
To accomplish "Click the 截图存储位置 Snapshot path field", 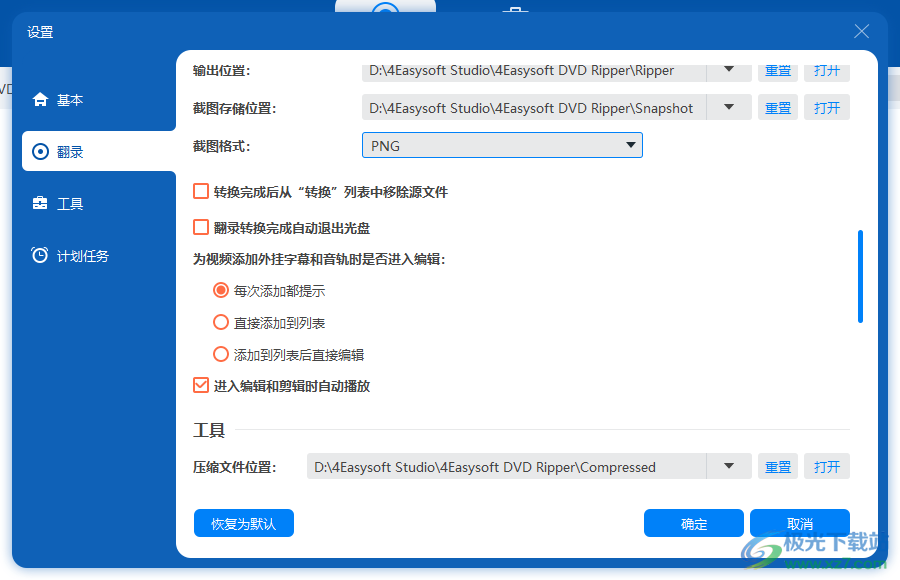I will pos(534,107).
